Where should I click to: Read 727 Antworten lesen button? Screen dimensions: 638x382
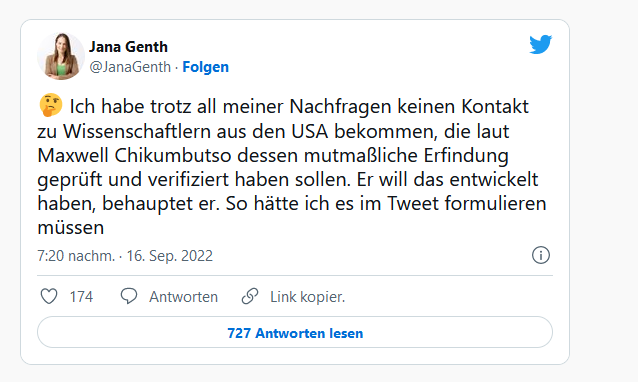point(295,332)
